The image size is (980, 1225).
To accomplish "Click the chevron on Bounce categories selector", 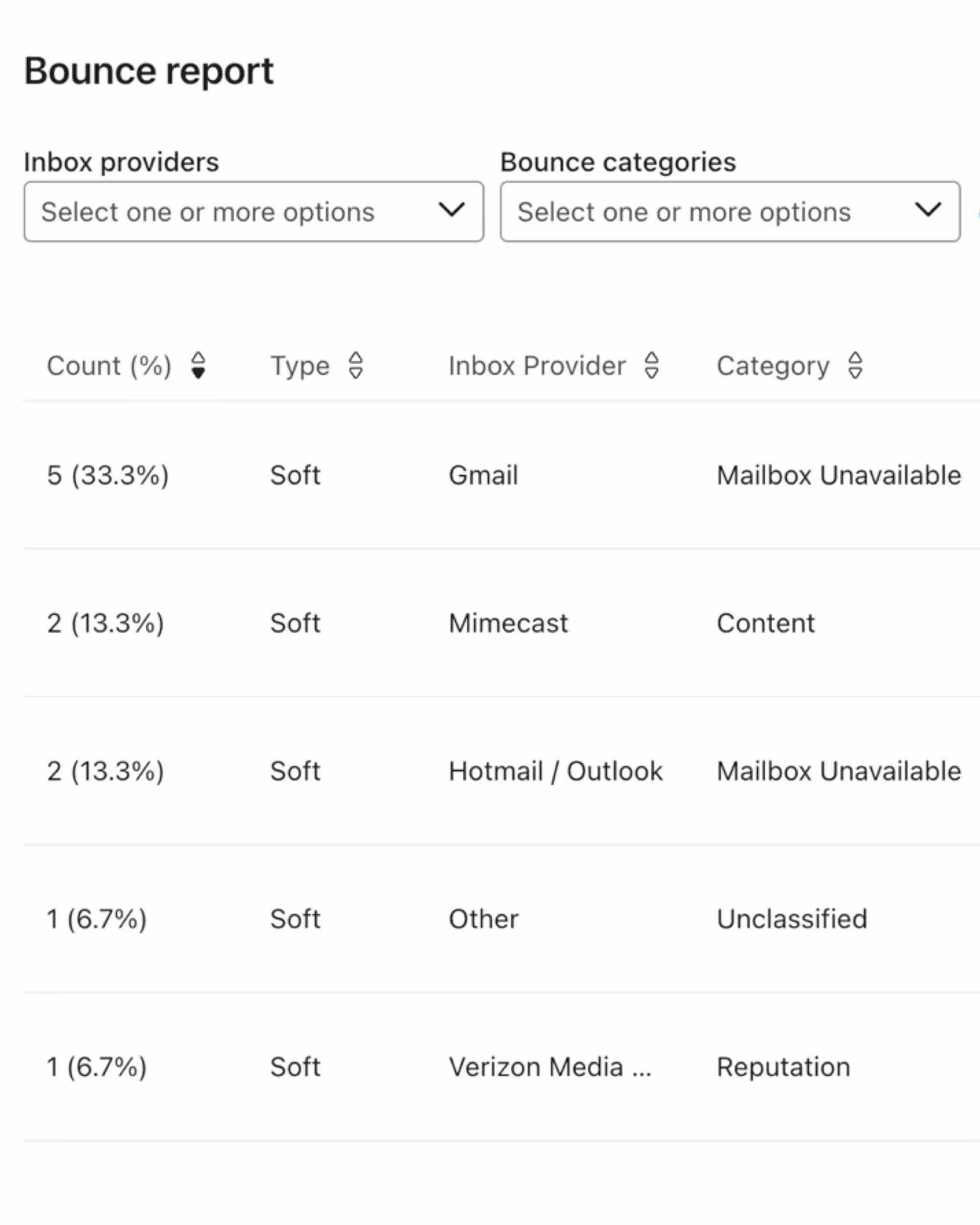I will 927,211.
